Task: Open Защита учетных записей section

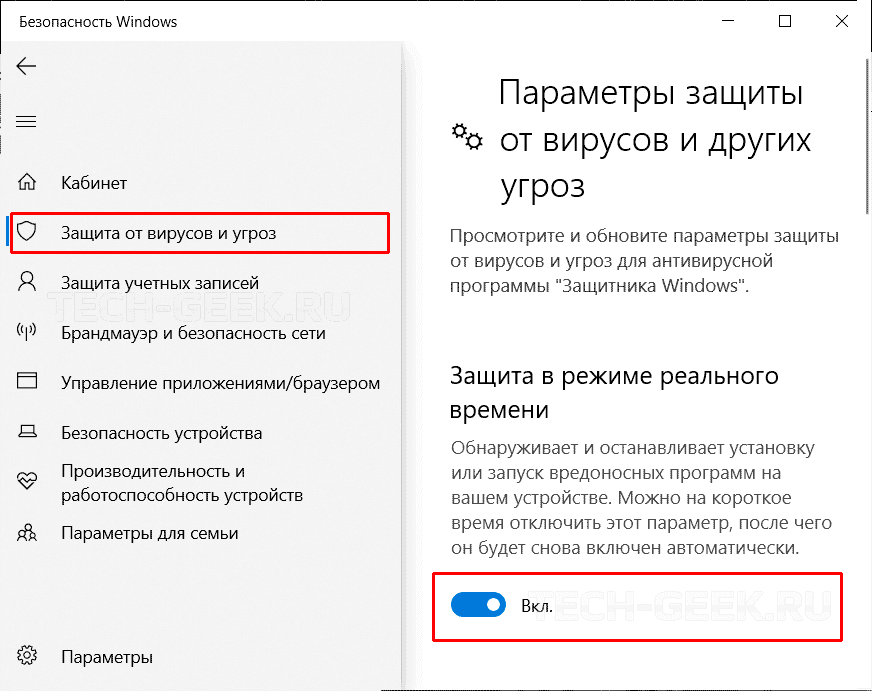Action: (x=160, y=283)
